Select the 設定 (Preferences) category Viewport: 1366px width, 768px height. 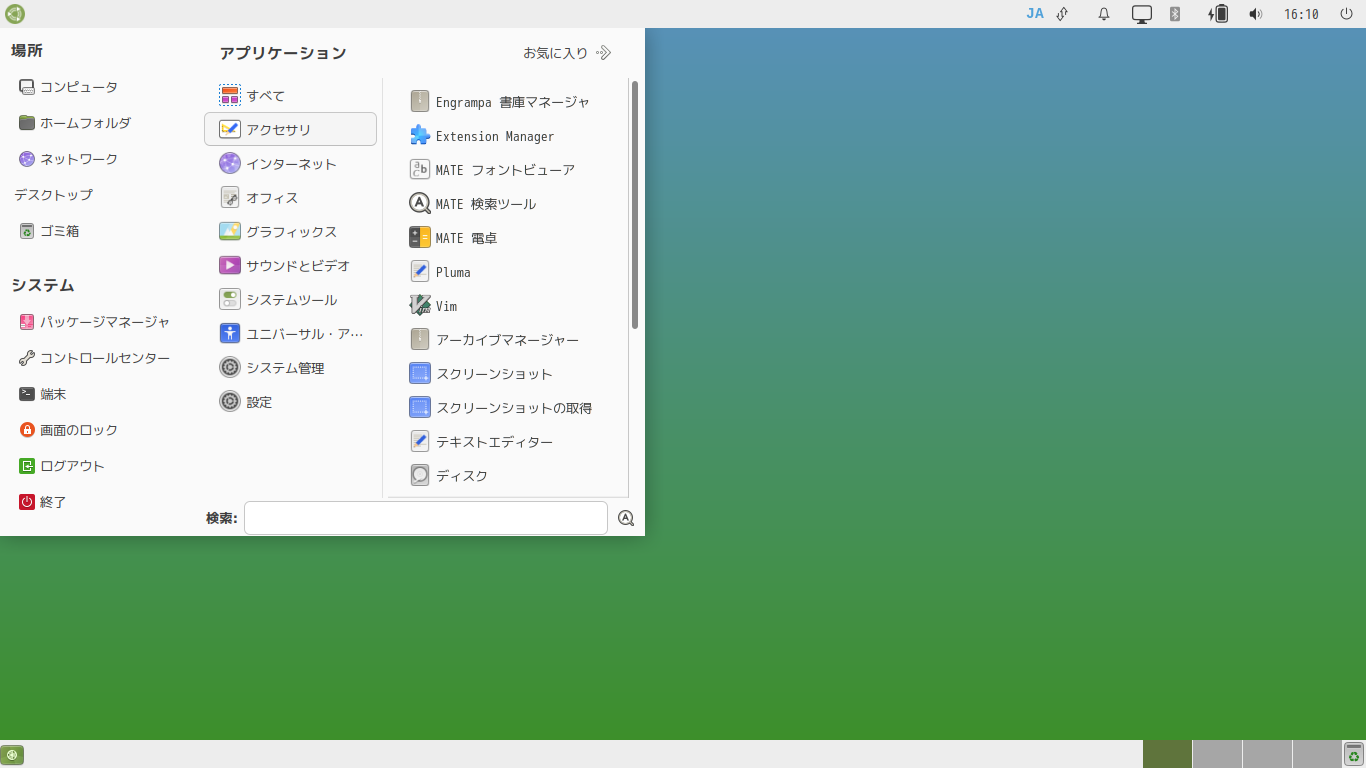pos(290,402)
